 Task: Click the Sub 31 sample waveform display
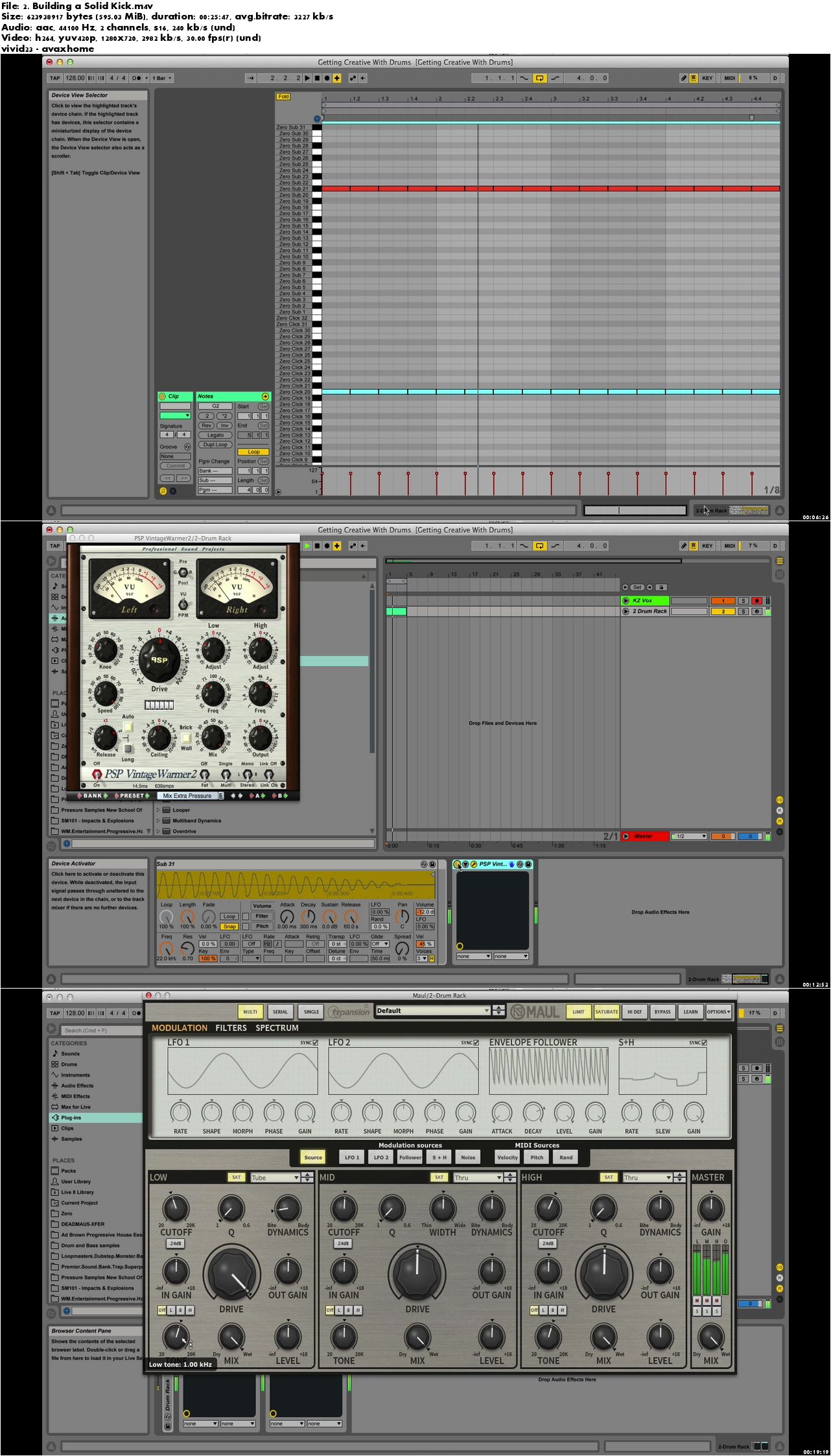[296, 885]
